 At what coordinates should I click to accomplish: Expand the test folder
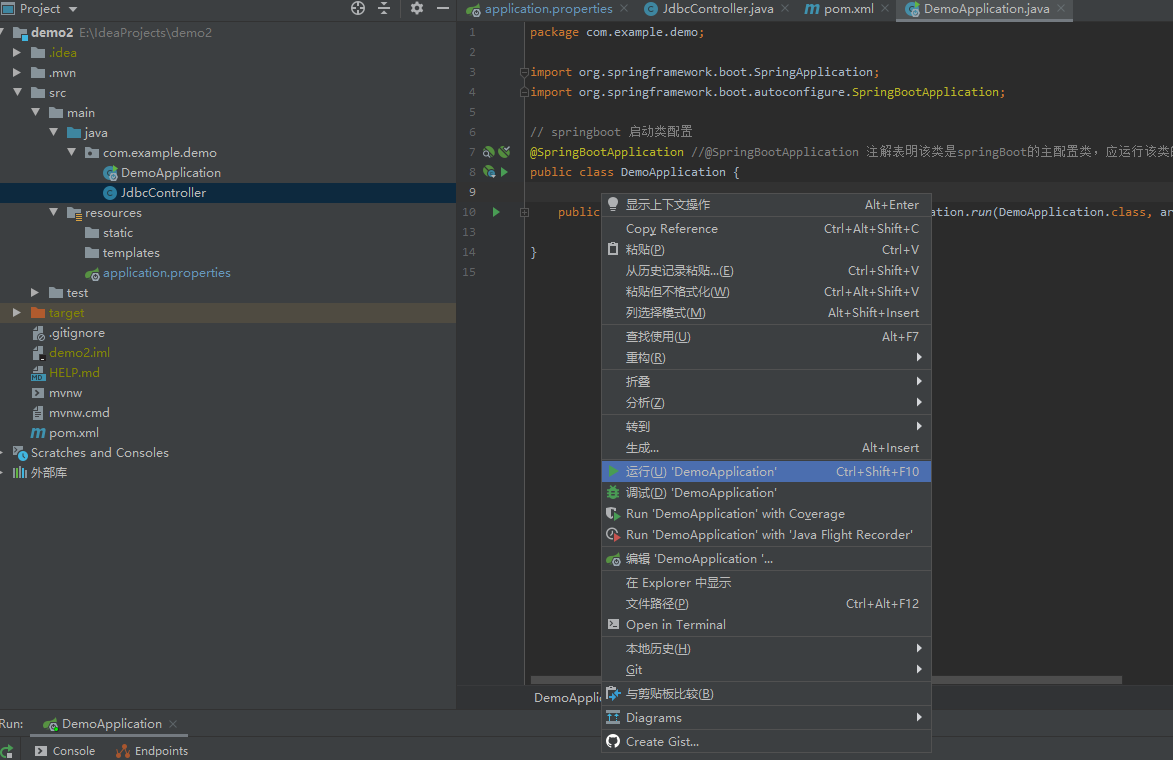pos(34,292)
